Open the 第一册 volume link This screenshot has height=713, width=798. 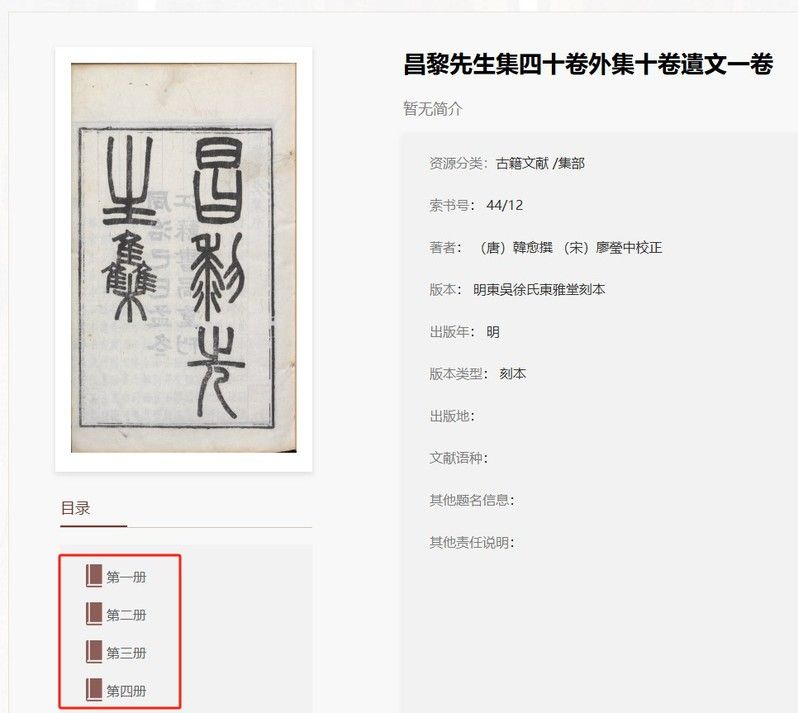(126, 577)
